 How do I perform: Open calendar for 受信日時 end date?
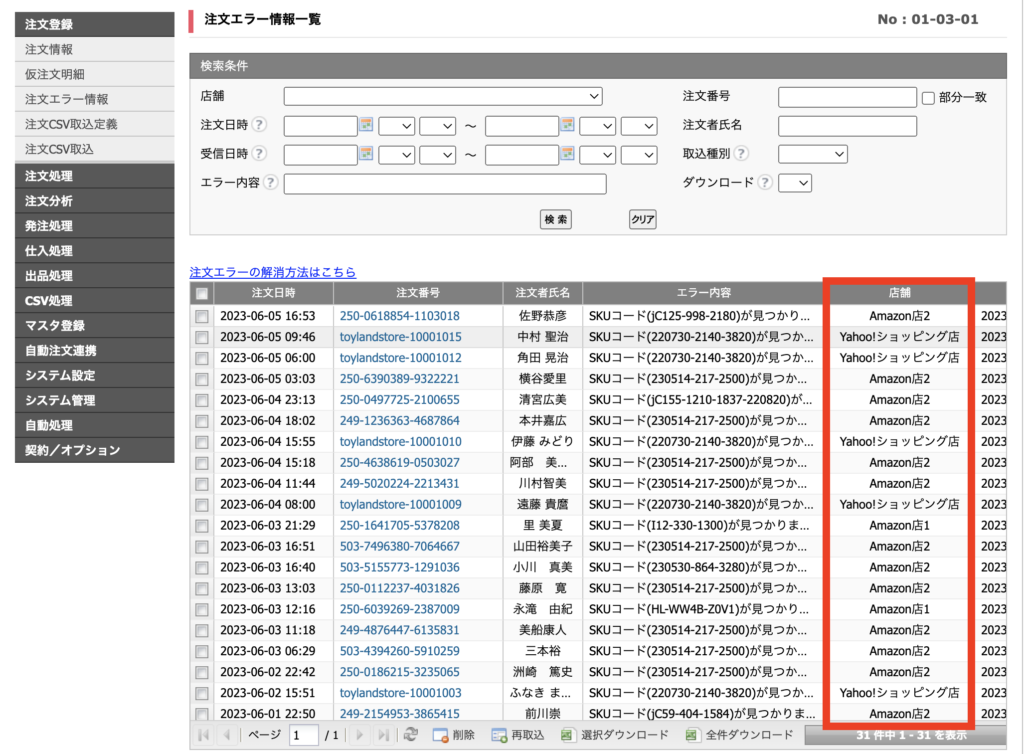(x=567, y=153)
